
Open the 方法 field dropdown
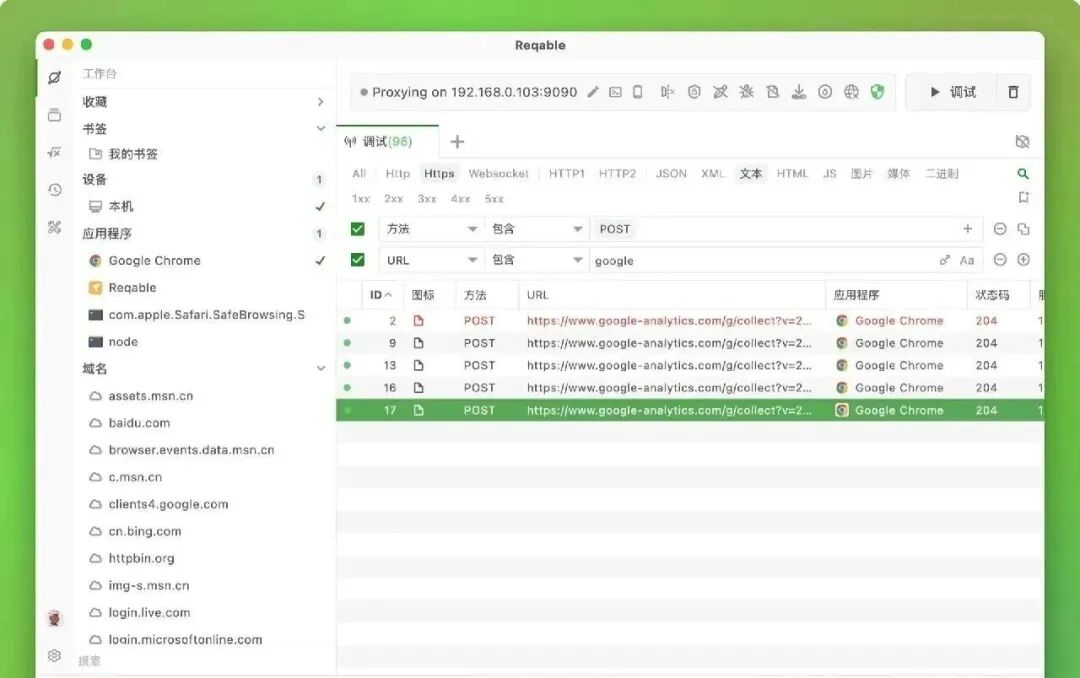pos(431,229)
